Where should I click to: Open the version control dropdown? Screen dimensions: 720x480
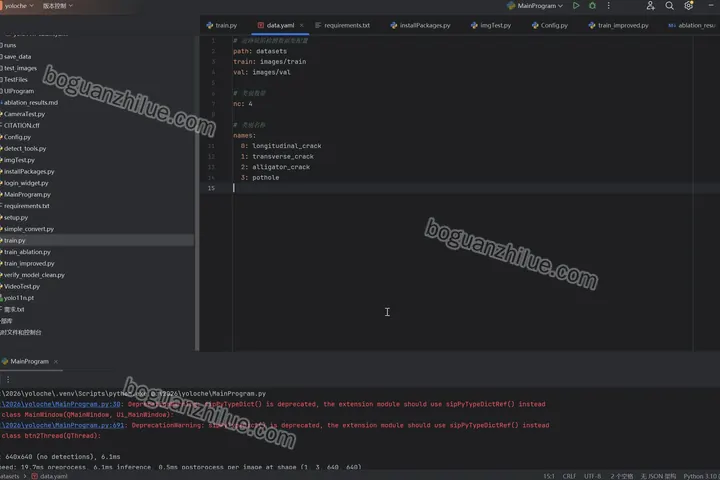click(57, 6)
